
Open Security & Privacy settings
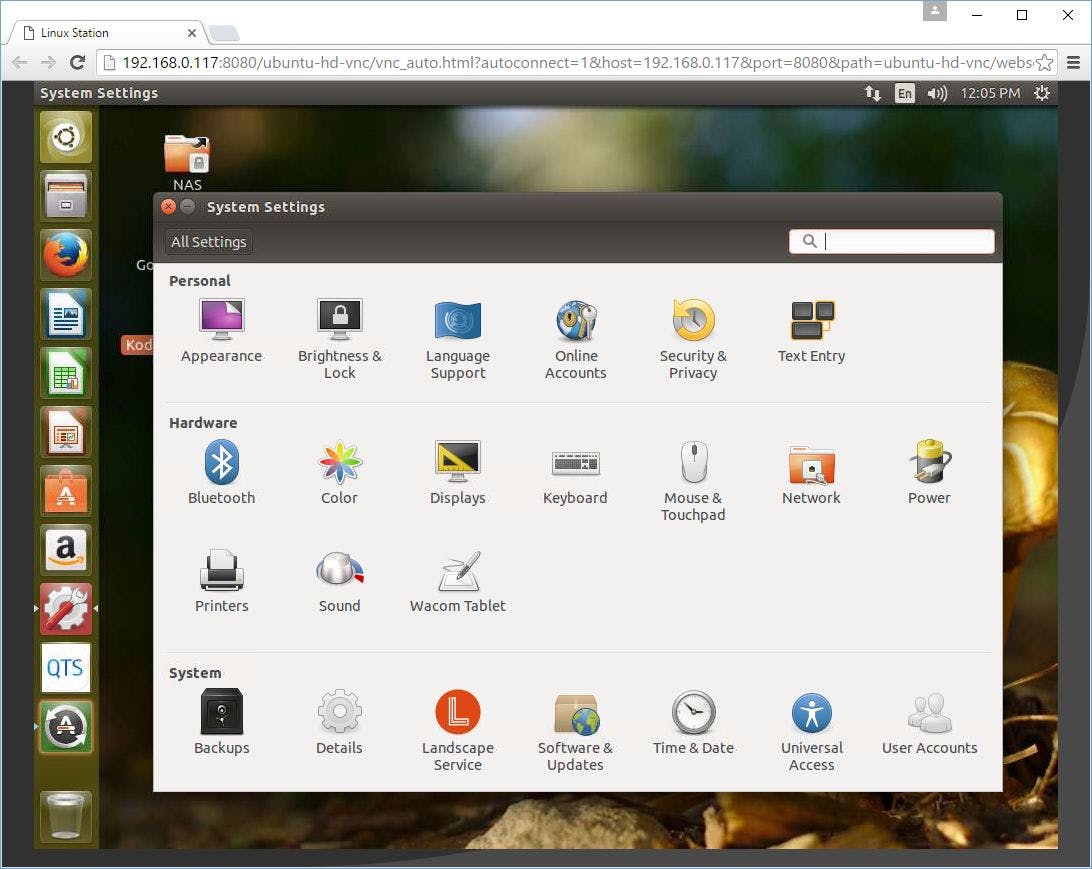coord(693,340)
